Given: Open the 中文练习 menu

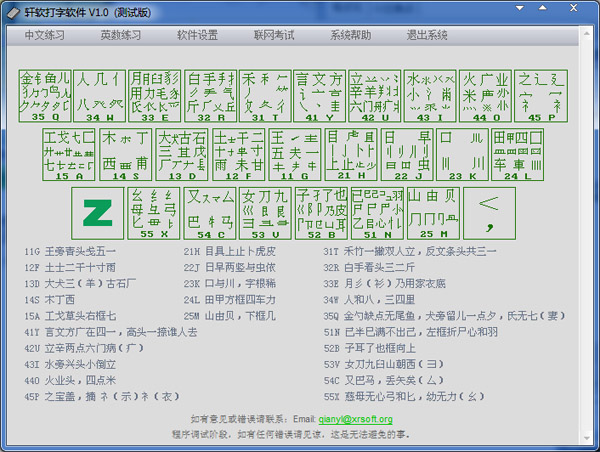Looking at the screenshot, I should (x=44, y=35).
